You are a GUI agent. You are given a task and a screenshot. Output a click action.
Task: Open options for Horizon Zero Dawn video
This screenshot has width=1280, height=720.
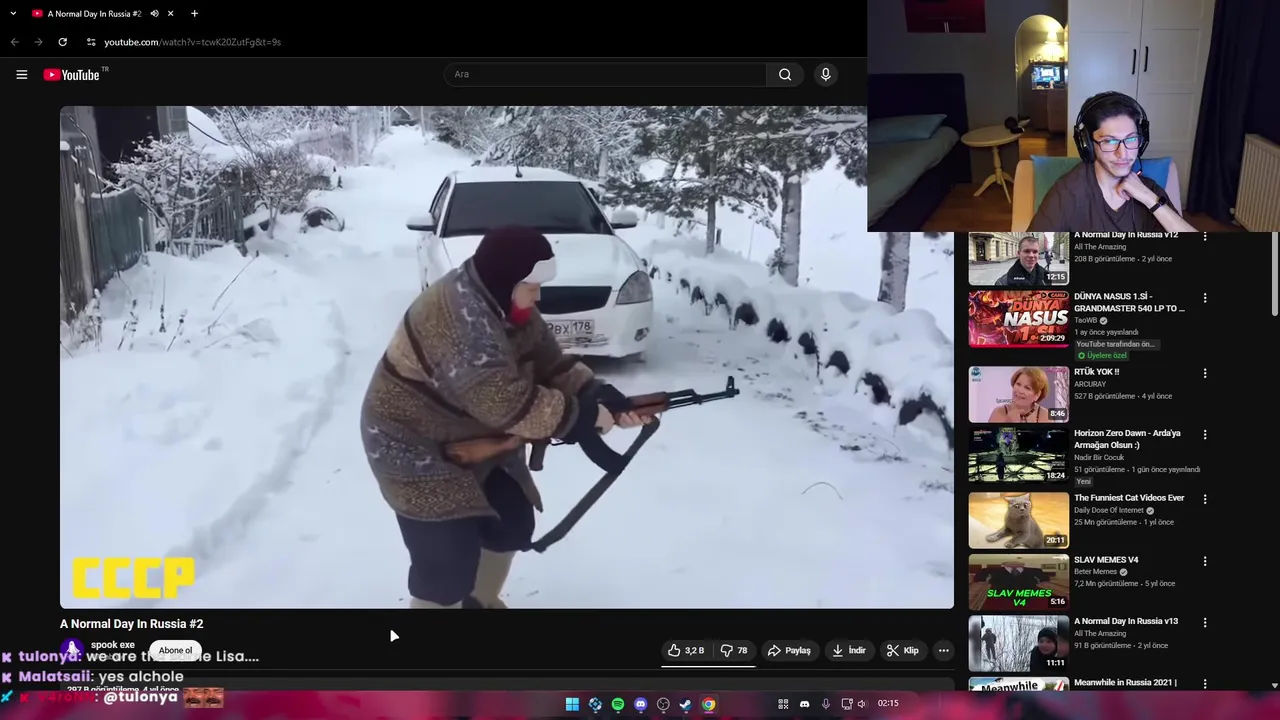tap(1205, 435)
